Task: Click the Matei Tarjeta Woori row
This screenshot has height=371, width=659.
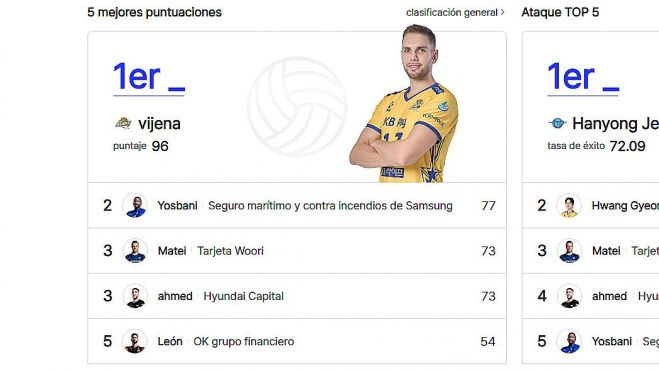Action: [297, 251]
